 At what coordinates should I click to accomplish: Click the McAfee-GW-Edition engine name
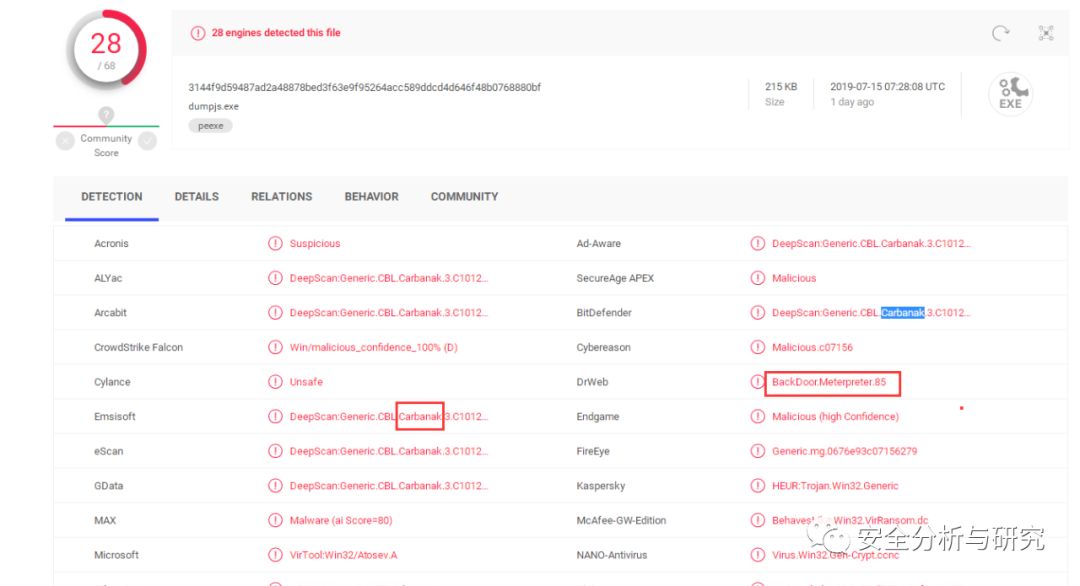pyautogui.click(x=621, y=521)
